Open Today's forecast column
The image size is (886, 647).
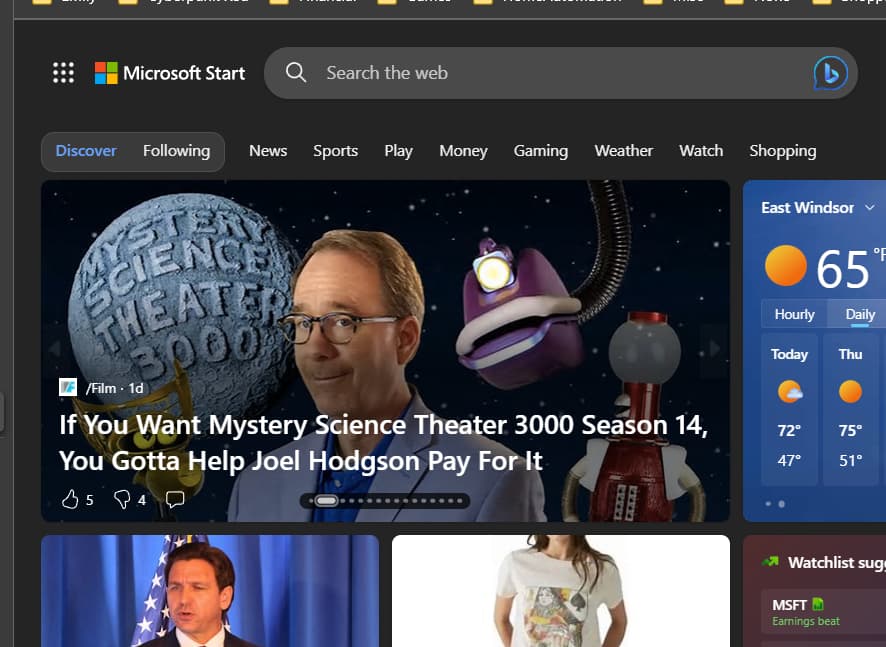coord(789,409)
